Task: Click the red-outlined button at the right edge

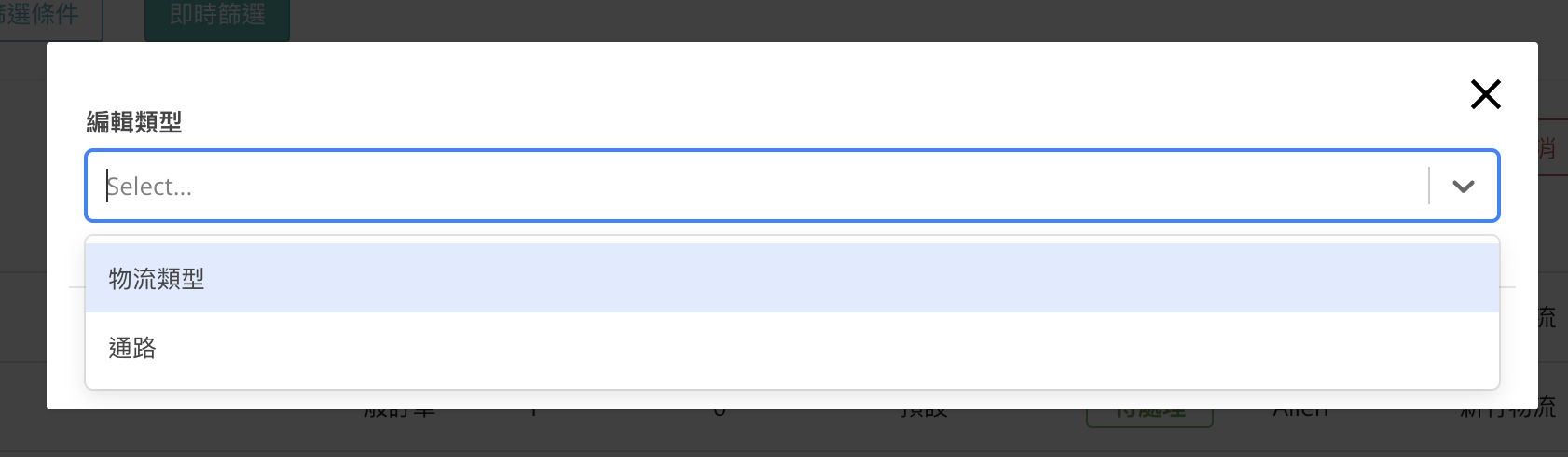Action: (x=1547, y=147)
